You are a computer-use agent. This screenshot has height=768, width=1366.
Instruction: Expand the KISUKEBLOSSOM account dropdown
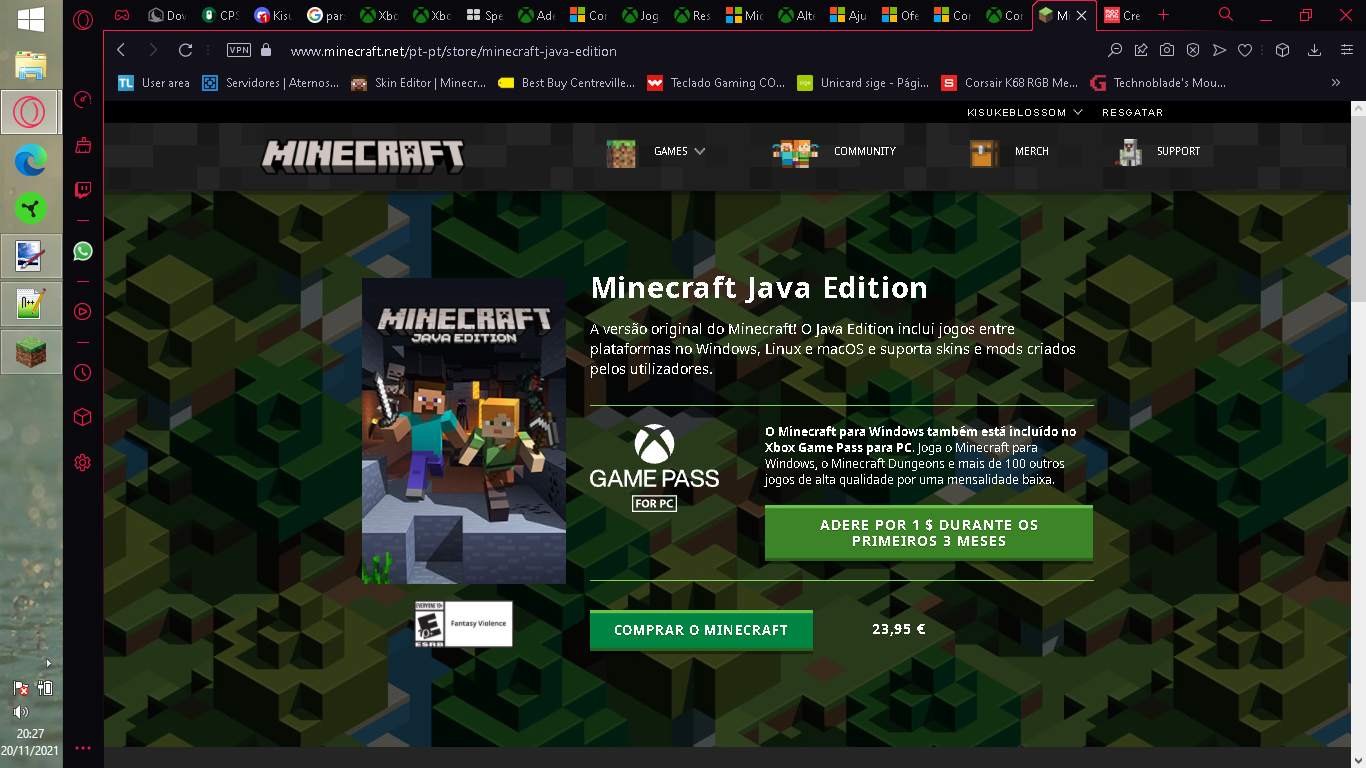[1025, 113]
